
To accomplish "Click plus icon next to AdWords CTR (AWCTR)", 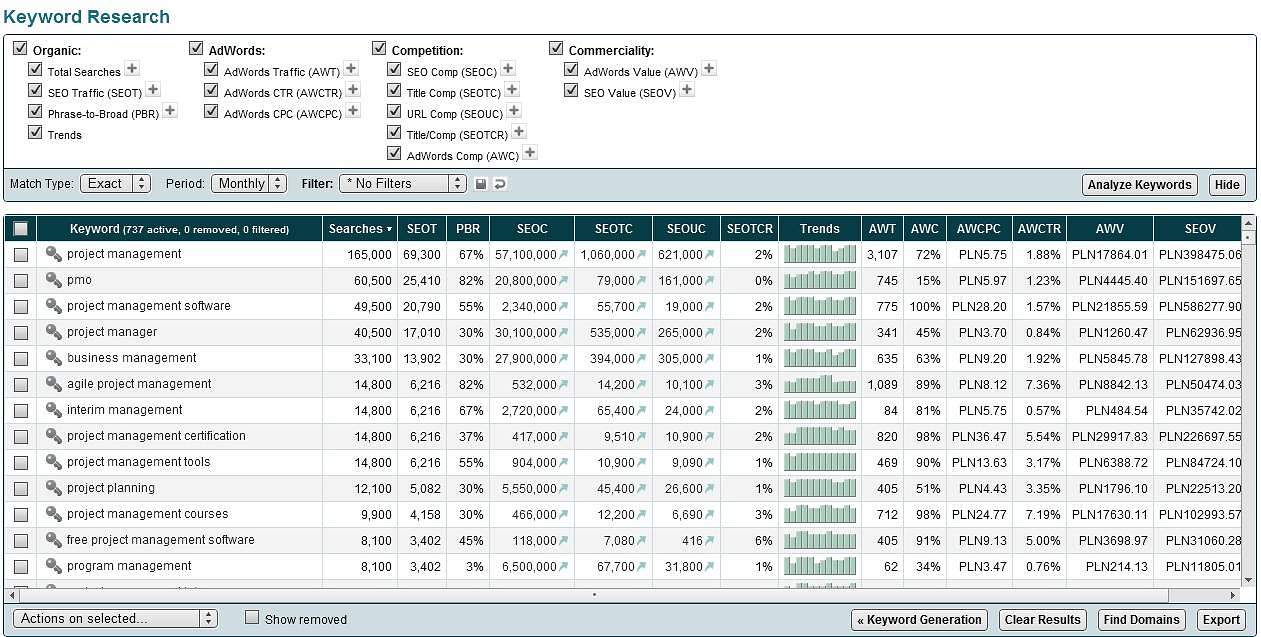I will point(353,90).
